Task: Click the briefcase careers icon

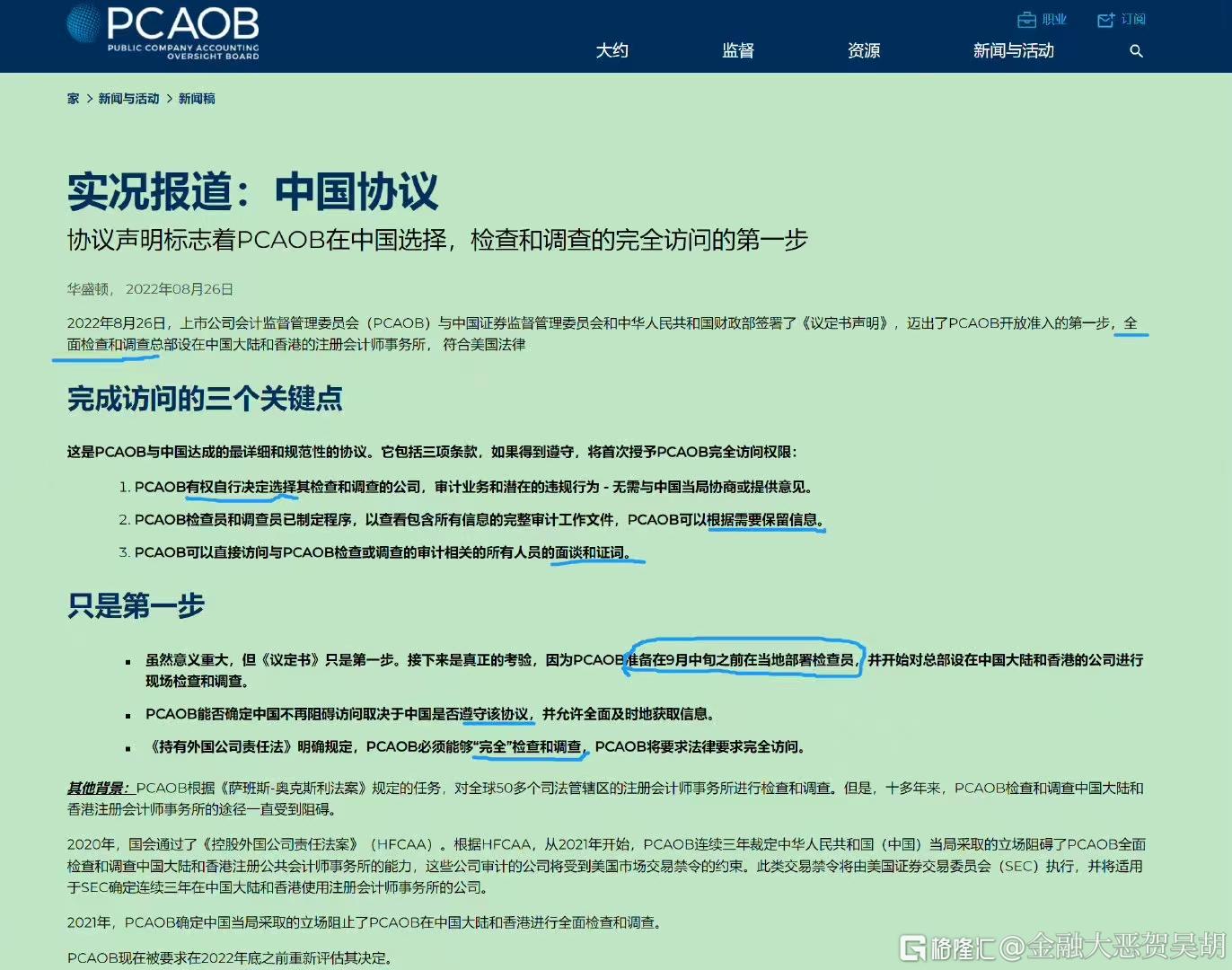Action: [x=1026, y=20]
